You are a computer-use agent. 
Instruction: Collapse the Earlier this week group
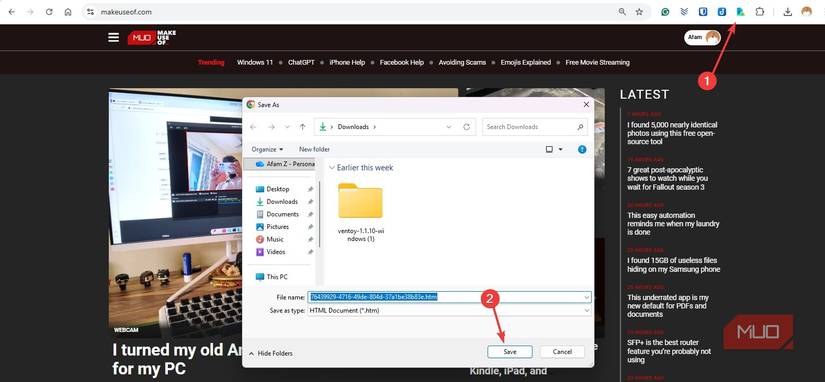[331, 168]
